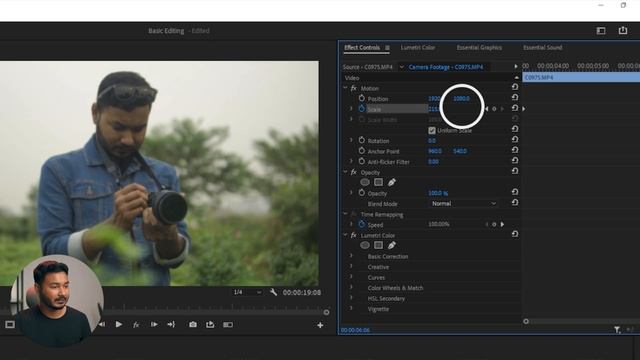Reset the Scale parameter
Image resolution: width=640 pixels, height=360 pixels.
515,108
